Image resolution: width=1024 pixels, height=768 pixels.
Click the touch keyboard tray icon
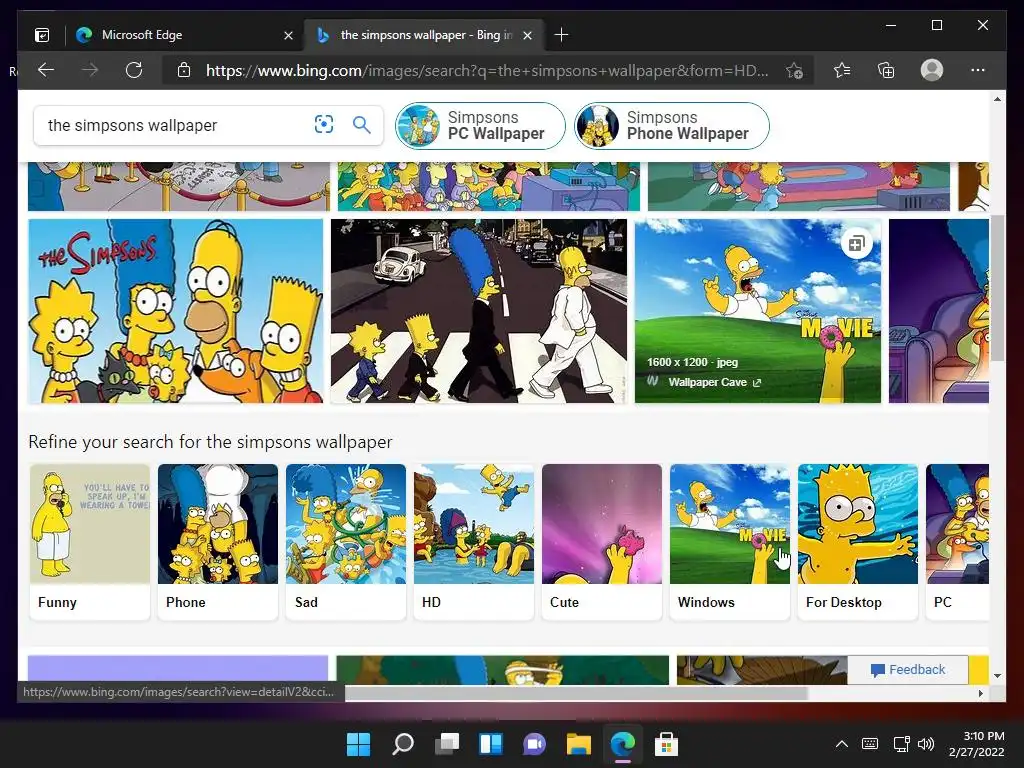tap(870, 744)
